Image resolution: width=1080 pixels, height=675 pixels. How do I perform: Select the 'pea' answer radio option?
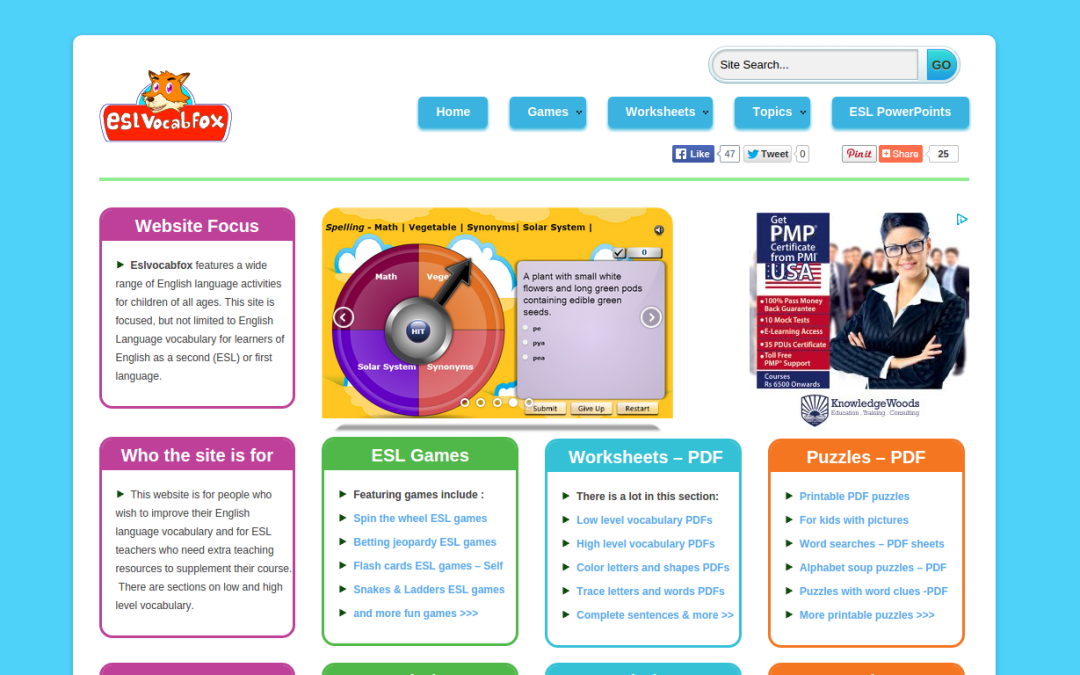[x=526, y=357]
